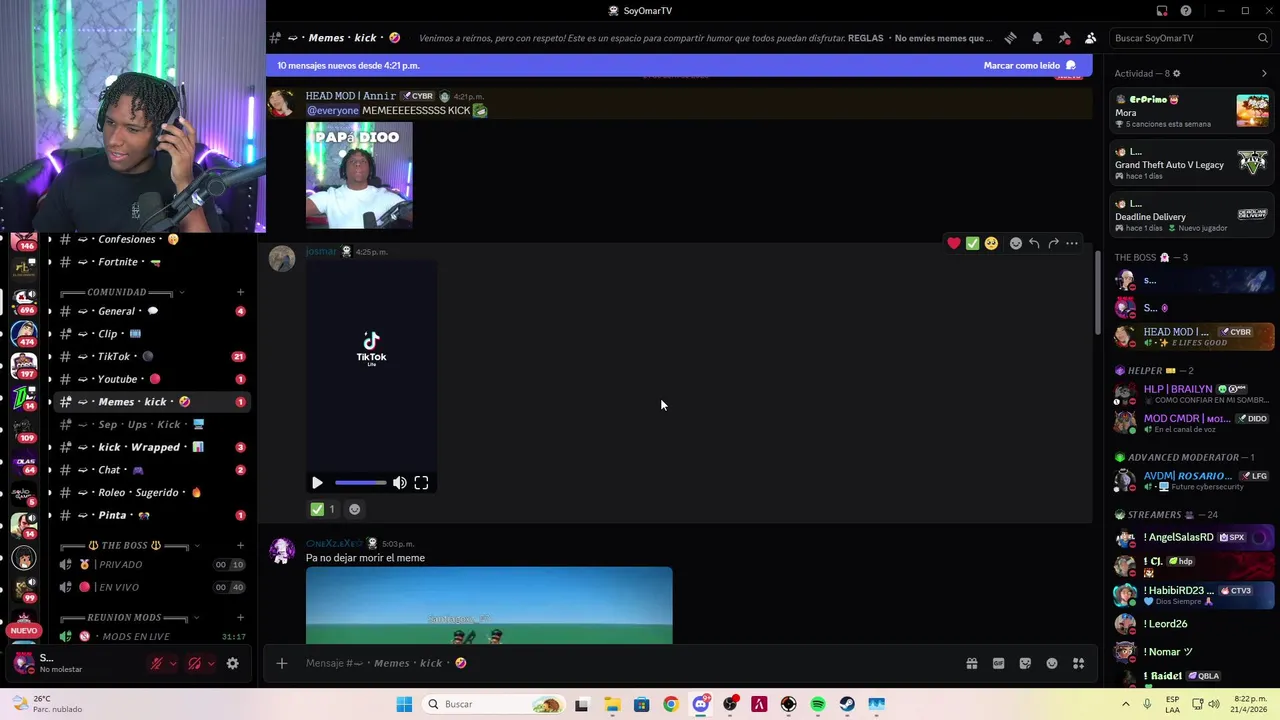The height and width of the screenshot is (720, 1280).
Task: Add heart reaction to message
Action: click(x=954, y=243)
